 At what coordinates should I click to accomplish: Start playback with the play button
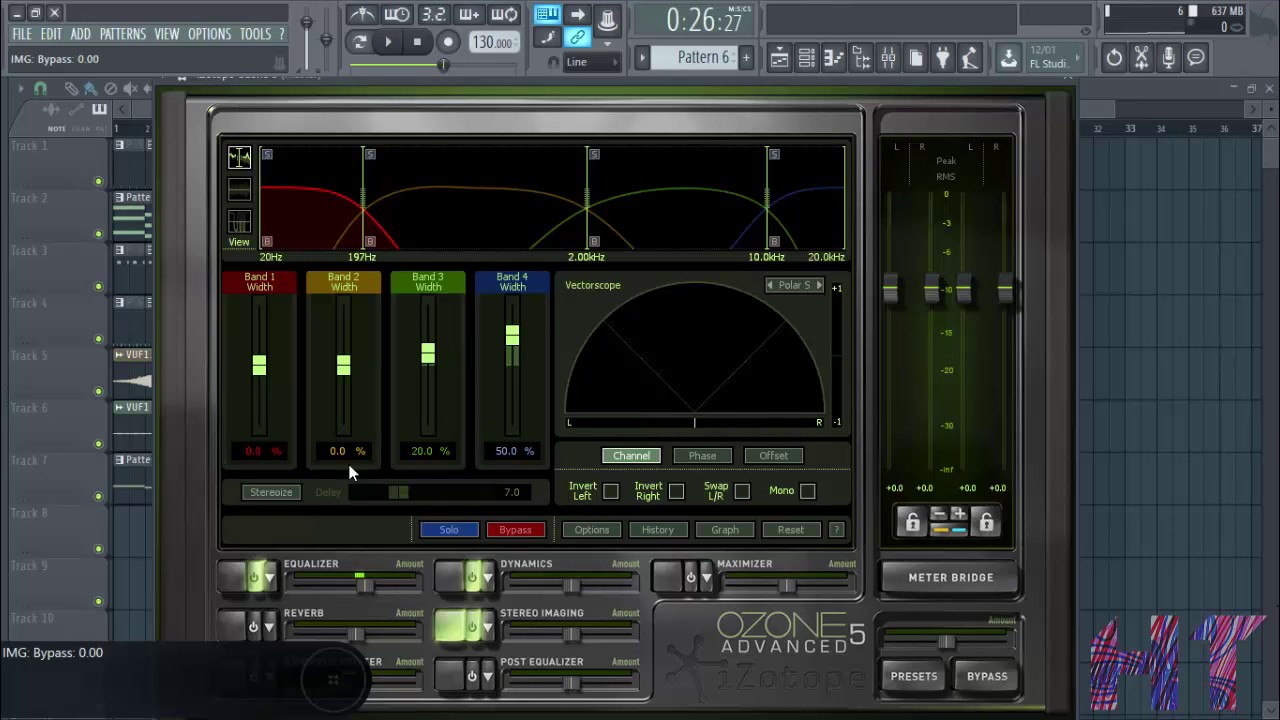[388, 42]
